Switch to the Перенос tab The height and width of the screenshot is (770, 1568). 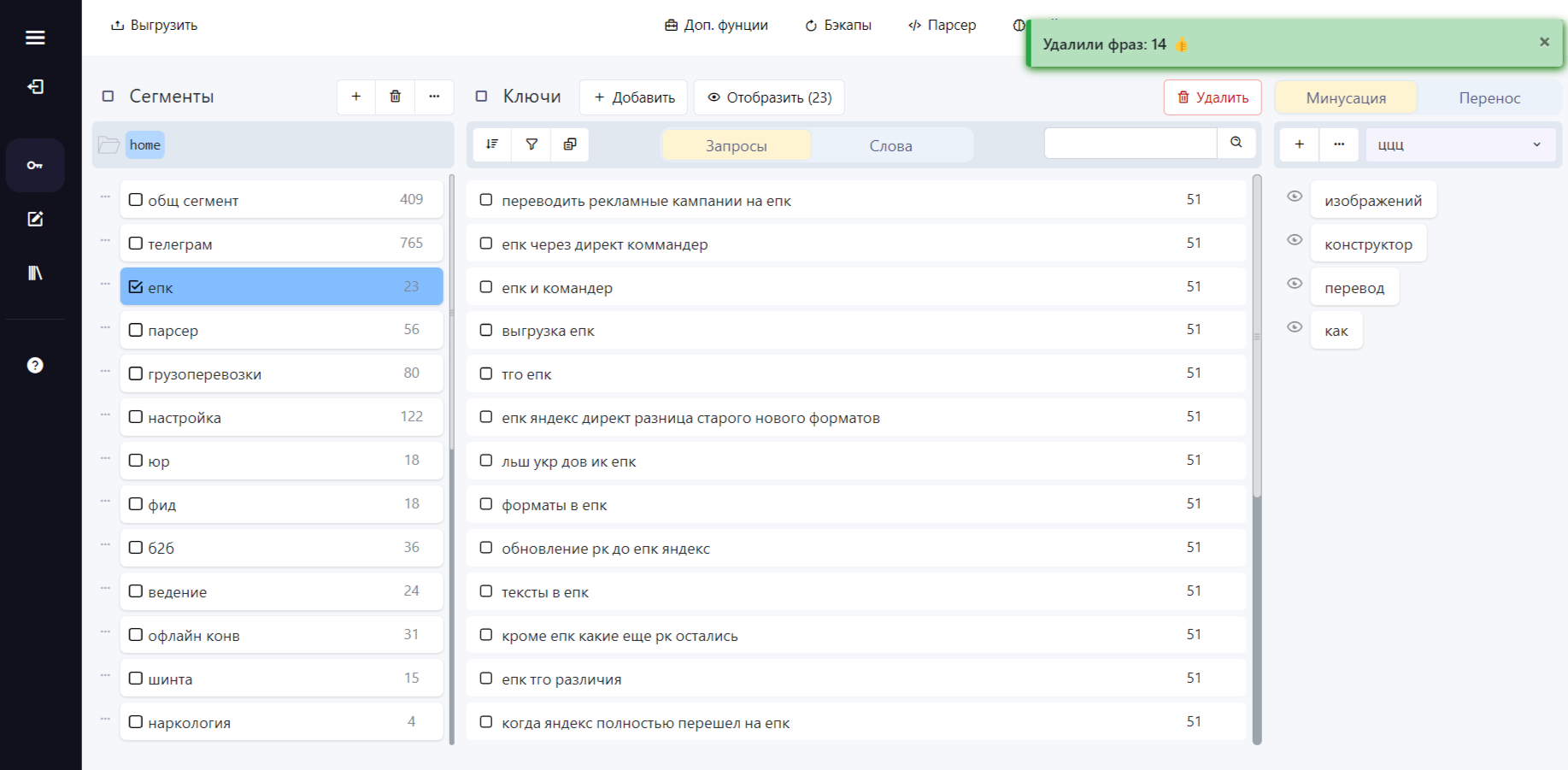tap(1489, 97)
